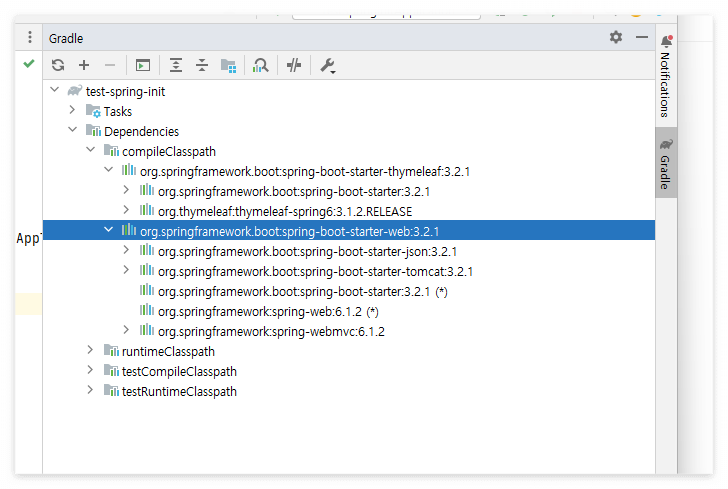728x489 pixels.
Task: Select runtimeClasspath configuration
Action: (349, 351)
